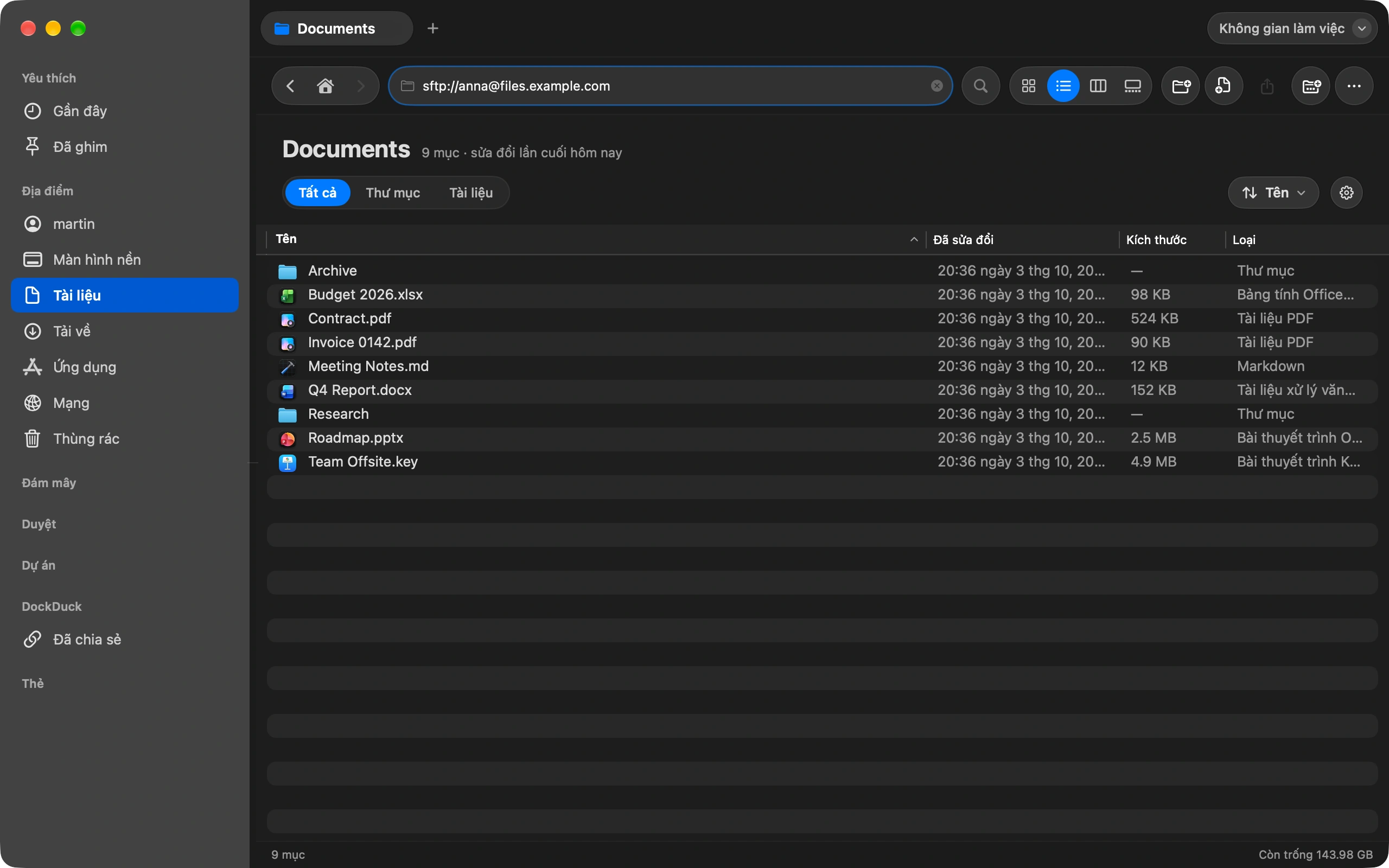Viewport: 1389px width, 868px height.
Task: Switch to column view mode
Action: [1098, 86]
